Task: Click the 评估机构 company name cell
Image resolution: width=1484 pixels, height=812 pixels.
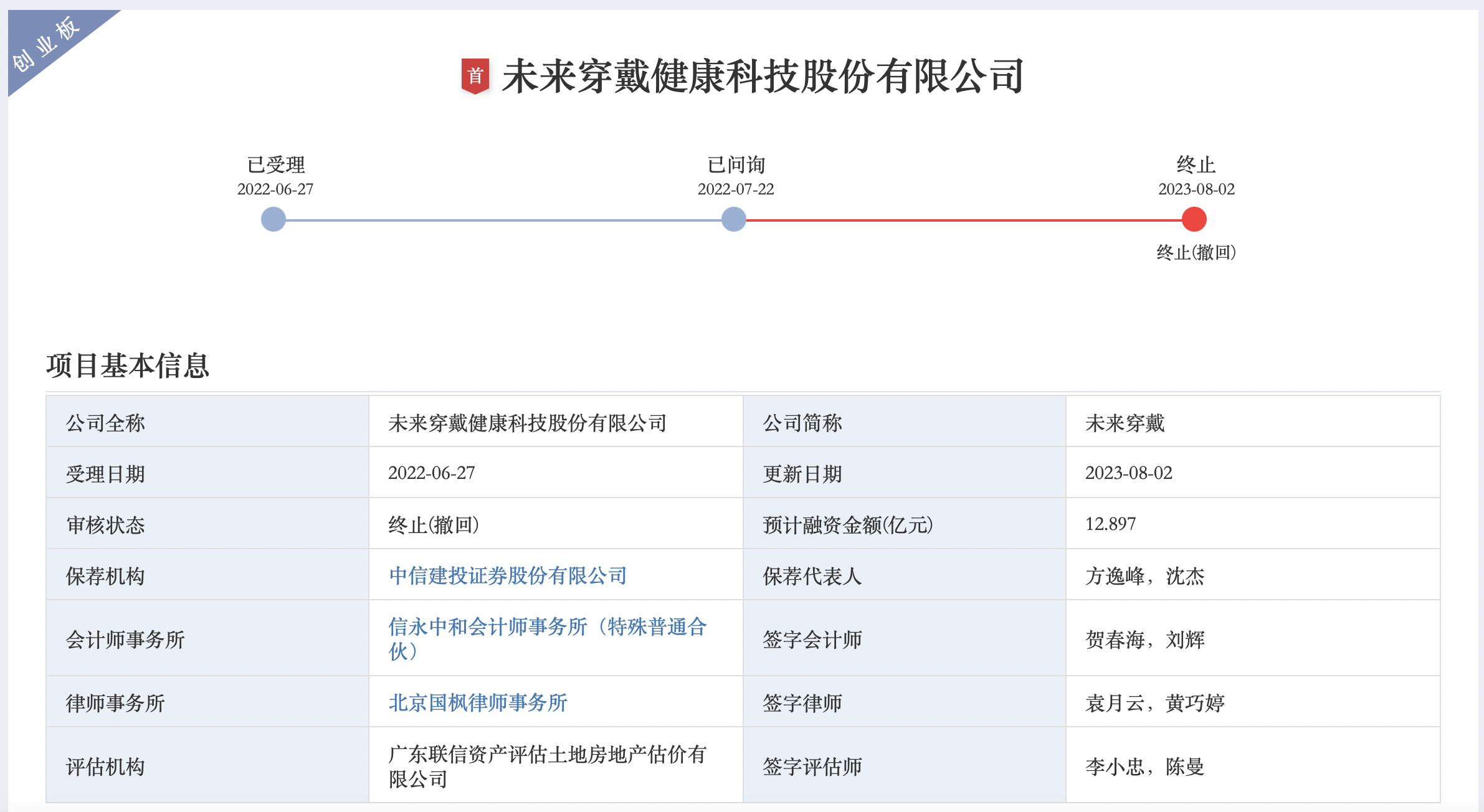Action: tap(547, 766)
